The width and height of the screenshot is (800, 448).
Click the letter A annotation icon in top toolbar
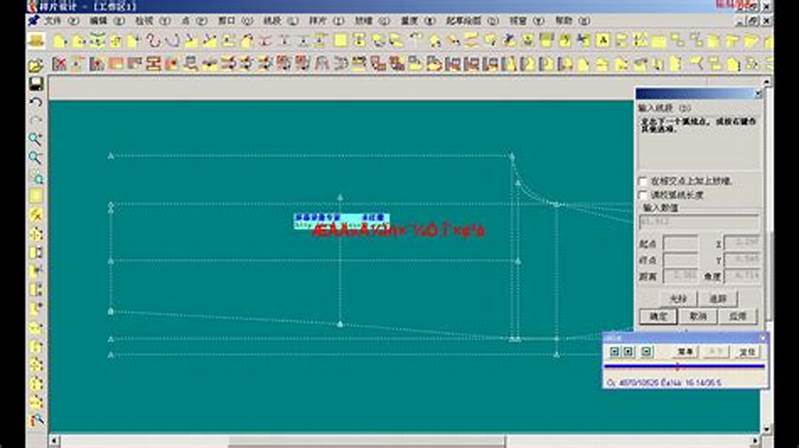tap(603, 41)
